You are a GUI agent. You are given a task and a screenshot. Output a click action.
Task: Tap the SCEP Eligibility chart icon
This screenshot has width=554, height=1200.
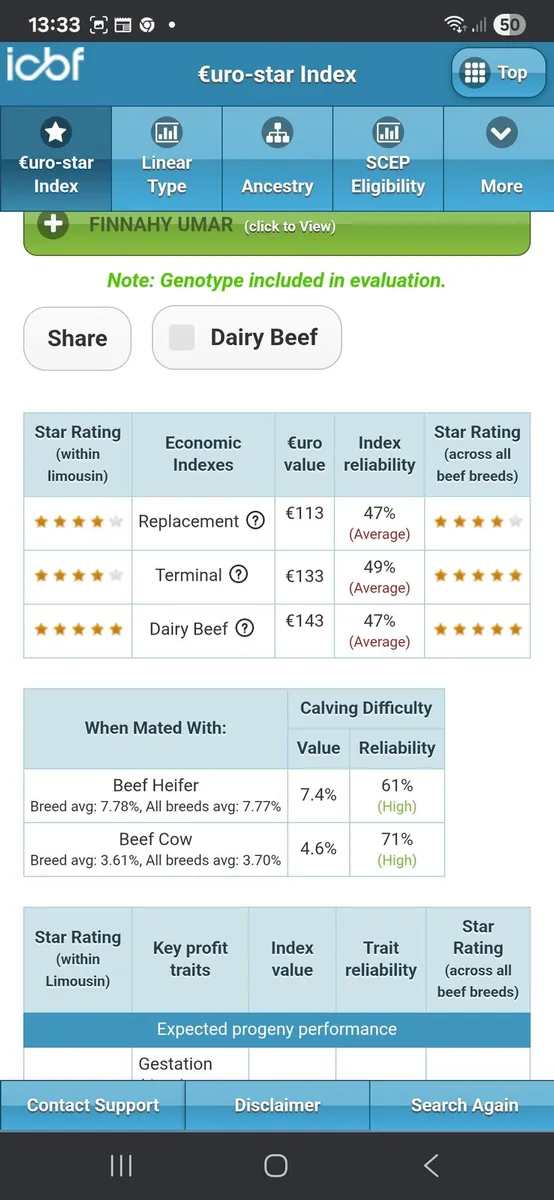388,132
